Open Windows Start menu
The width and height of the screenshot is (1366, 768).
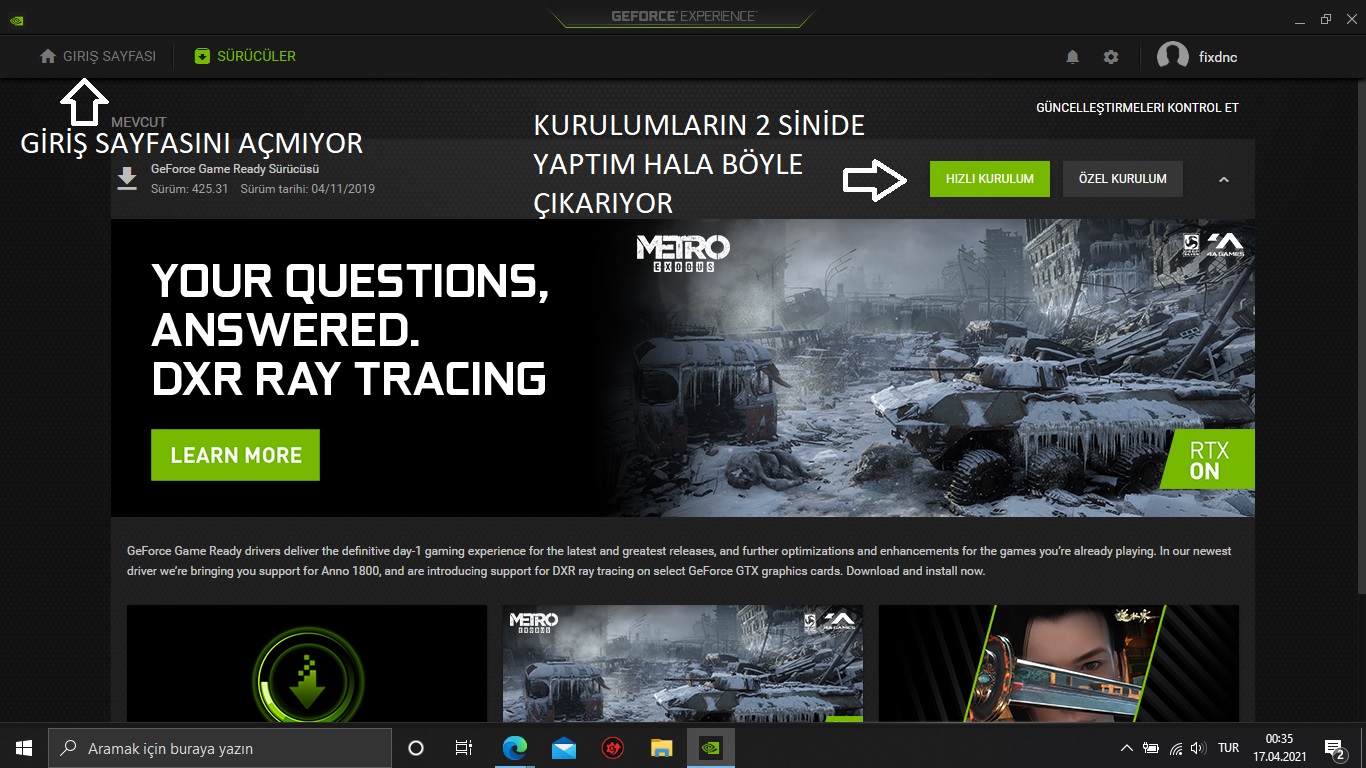tap(24, 748)
